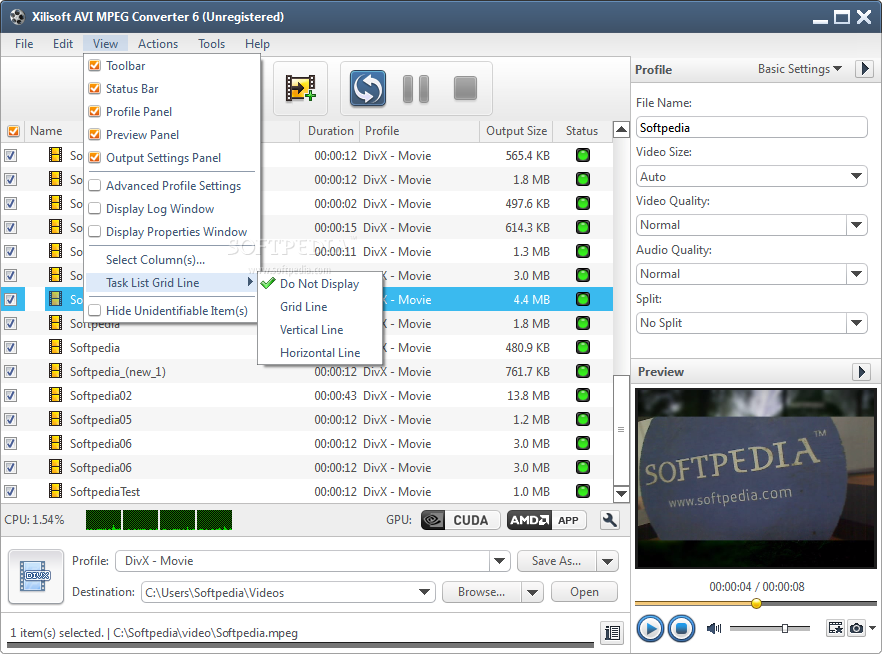
Task: Toggle the select-all checkbox in Name header
Action: 13,131
